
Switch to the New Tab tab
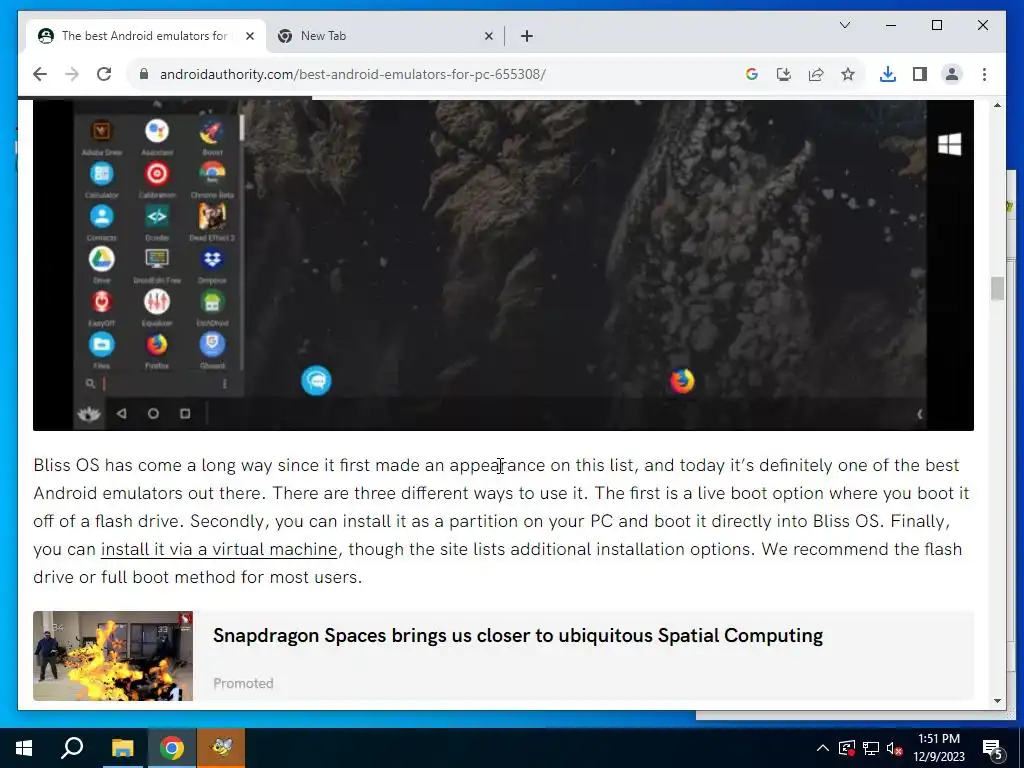(x=385, y=37)
